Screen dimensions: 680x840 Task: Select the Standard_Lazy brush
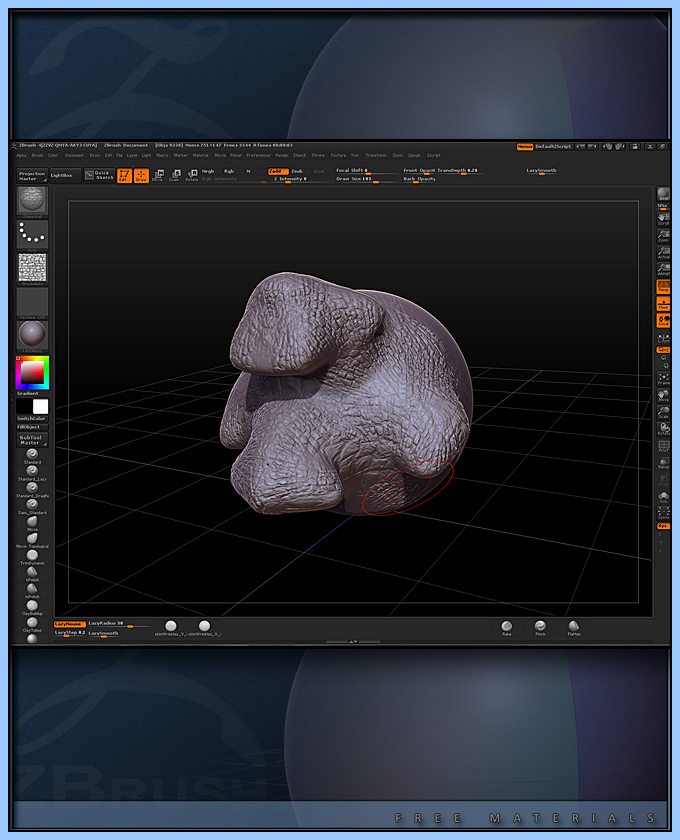(32, 472)
